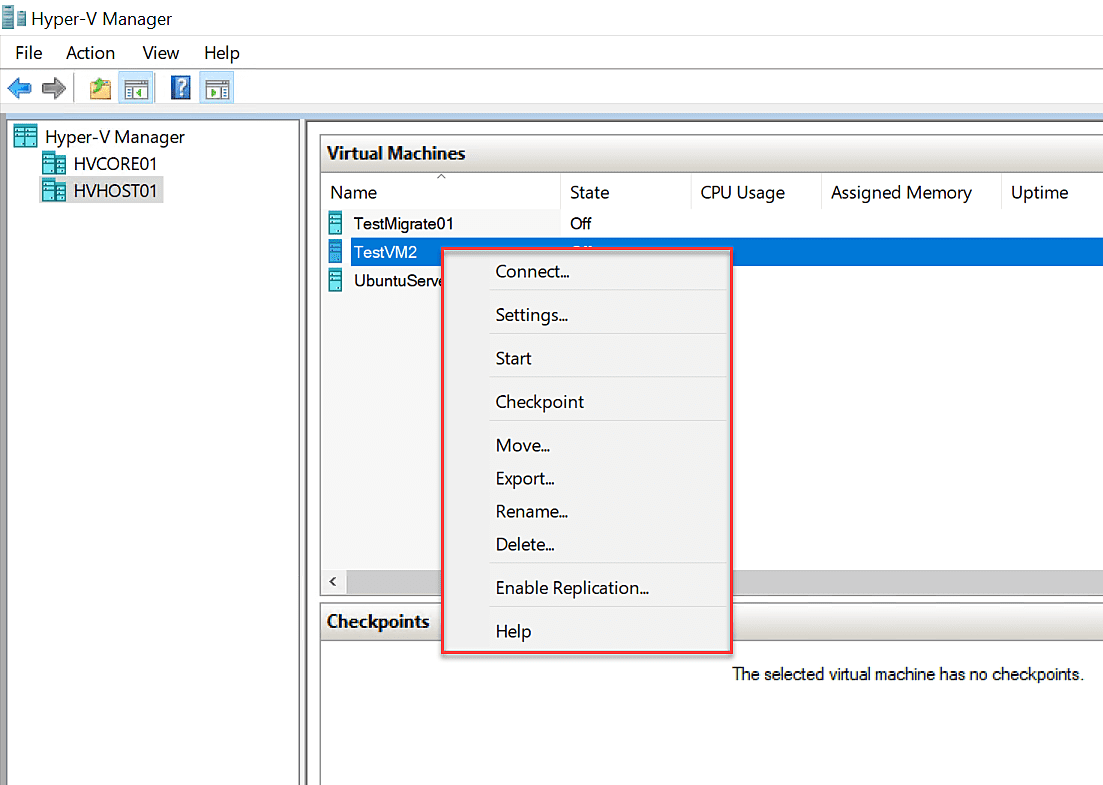Click the no checkpoints message text
Image resolution: width=1103 pixels, height=785 pixels.
(908, 675)
